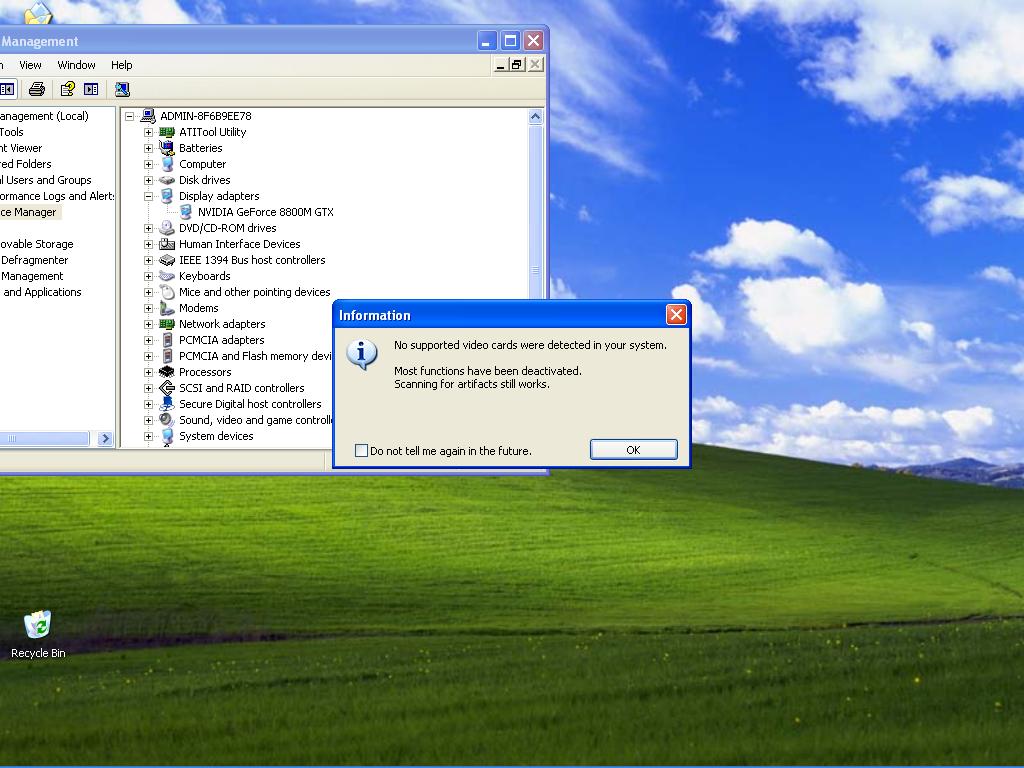Expand the ATITool Utility node
The width and height of the screenshot is (1024, 768).
[x=148, y=132]
